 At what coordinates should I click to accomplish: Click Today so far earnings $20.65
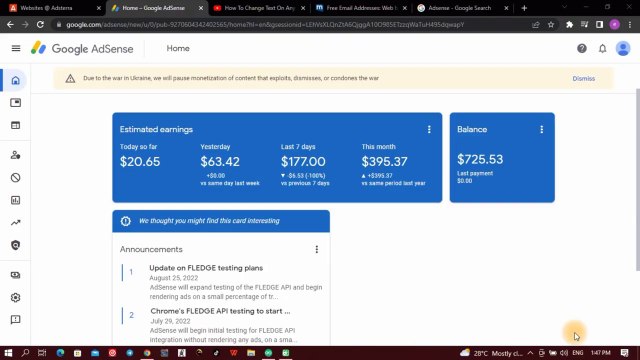click(140, 162)
